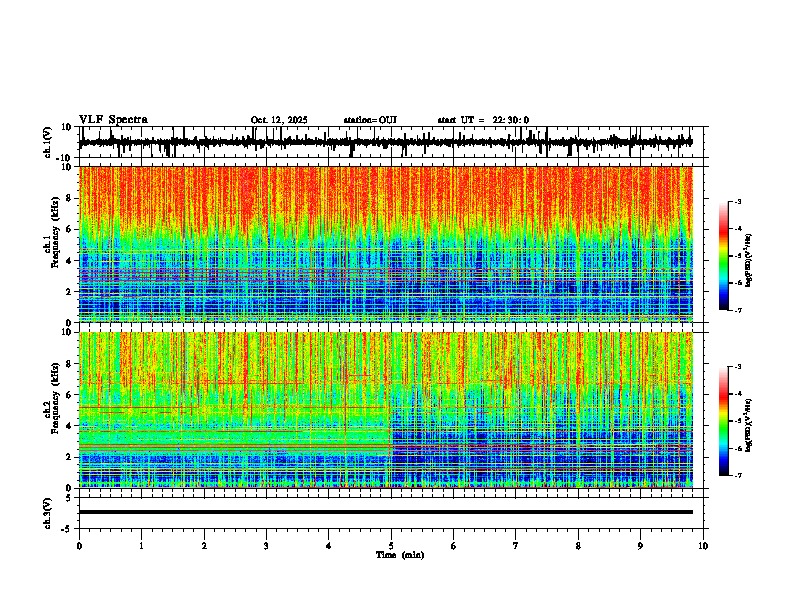Click the ch.2 spectrogram transition at minute 5
Image resolution: width=792 pixels, height=612 pixels.
[391, 410]
